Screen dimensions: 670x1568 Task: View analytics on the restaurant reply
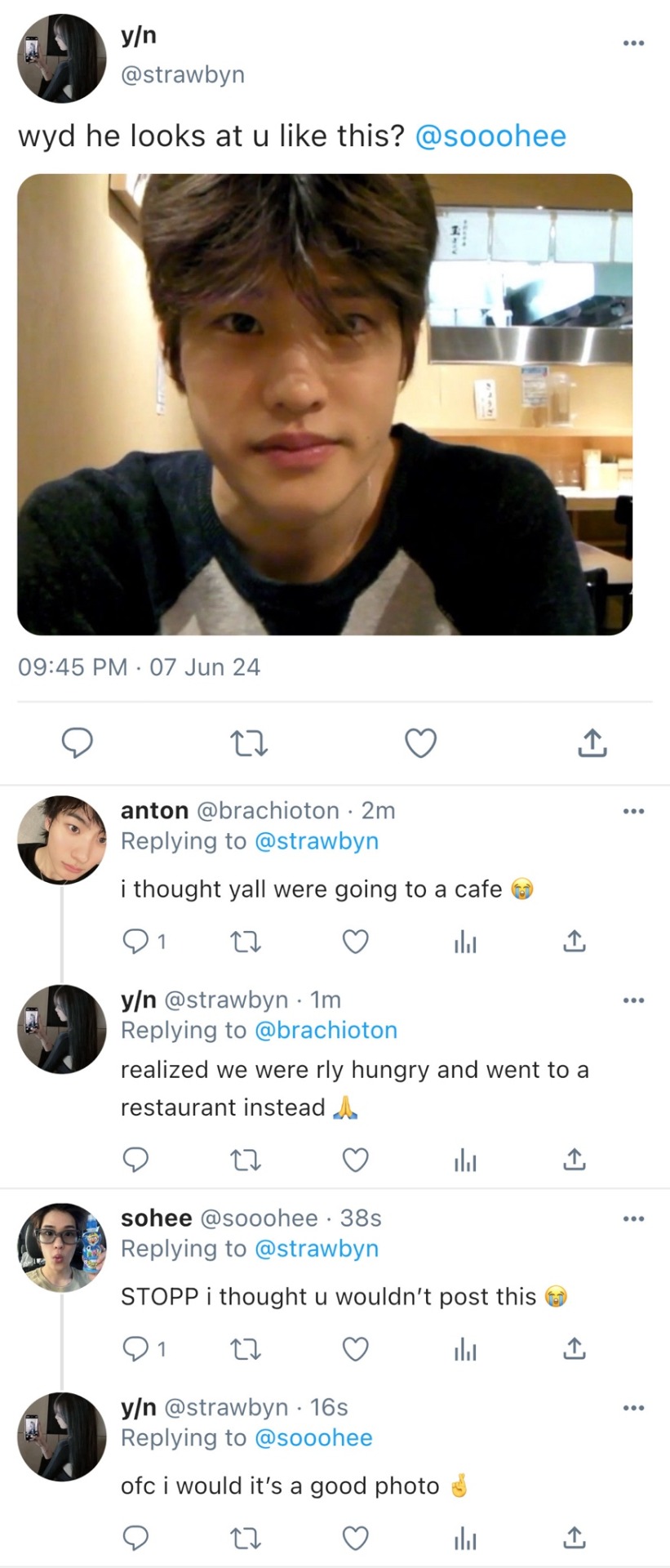(x=465, y=1160)
